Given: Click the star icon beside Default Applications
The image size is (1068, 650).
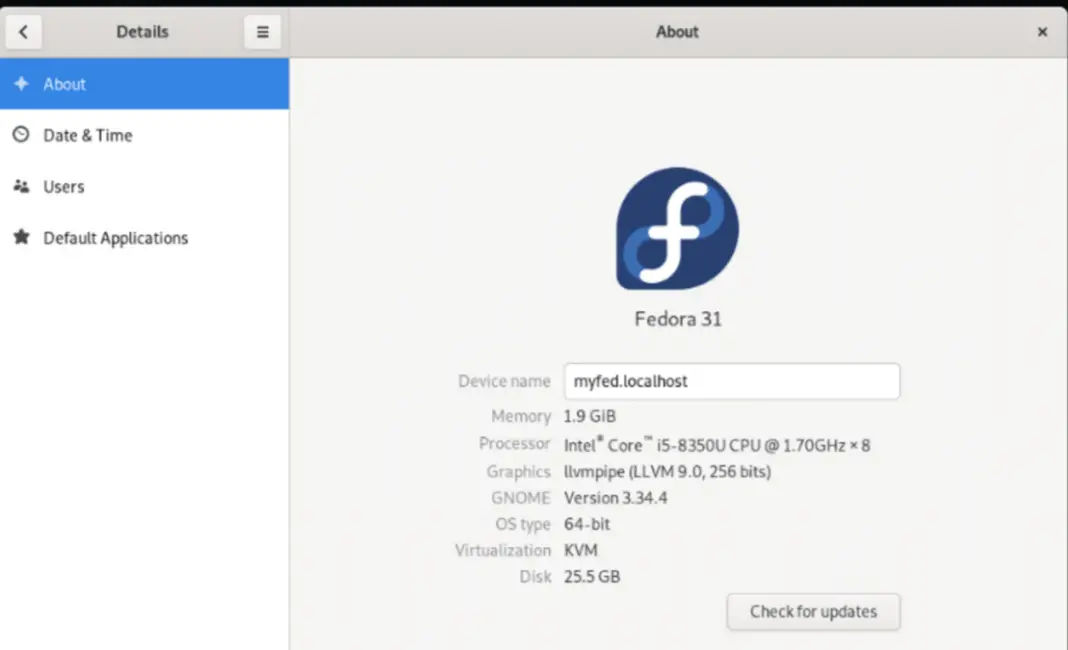Looking at the screenshot, I should pyautogui.click(x=20, y=238).
